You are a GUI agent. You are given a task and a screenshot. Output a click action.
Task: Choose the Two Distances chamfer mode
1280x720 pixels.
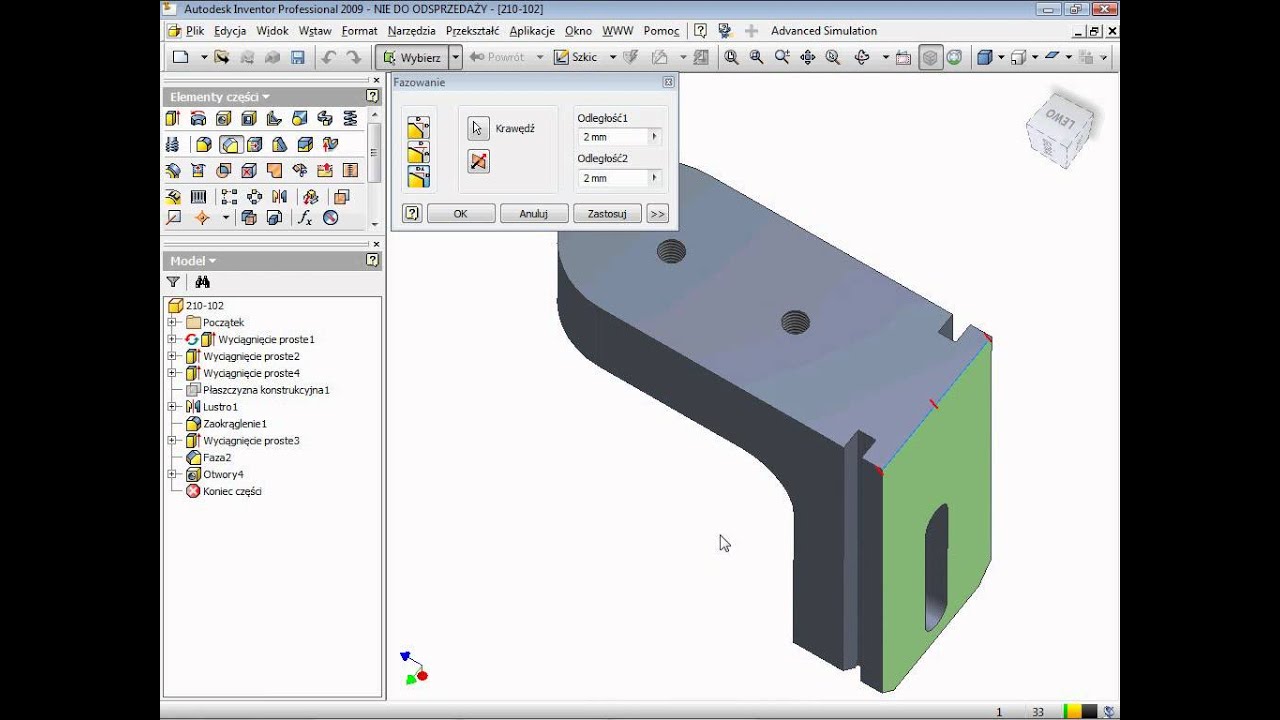pos(418,177)
